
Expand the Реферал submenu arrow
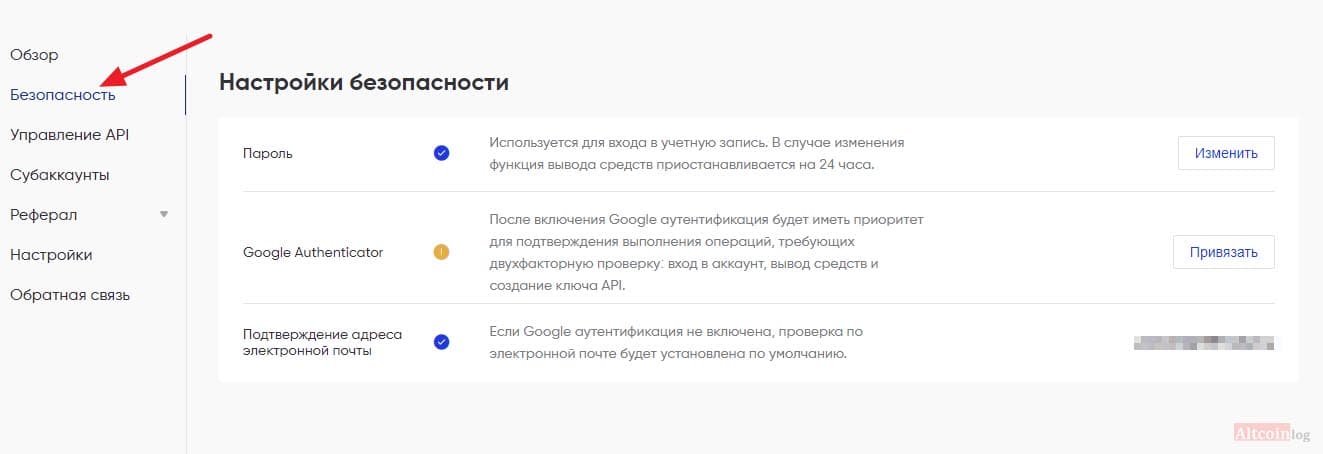[164, 214]
